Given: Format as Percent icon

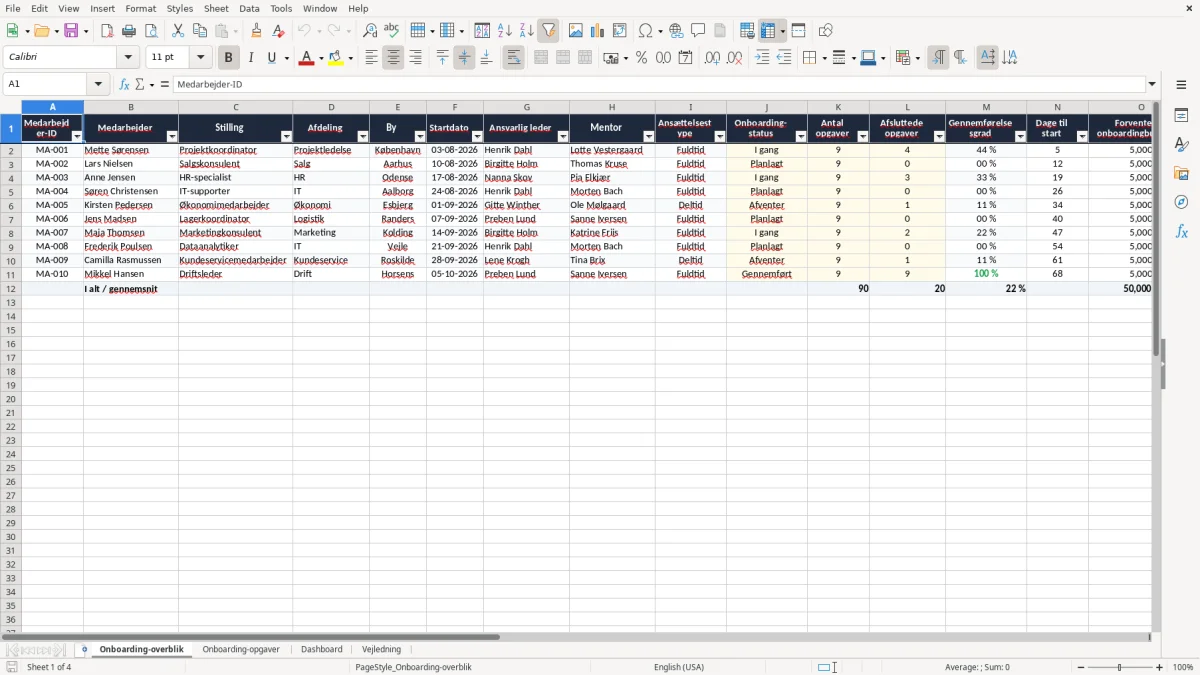Looking at the screenshot, I should coord(641,58).
